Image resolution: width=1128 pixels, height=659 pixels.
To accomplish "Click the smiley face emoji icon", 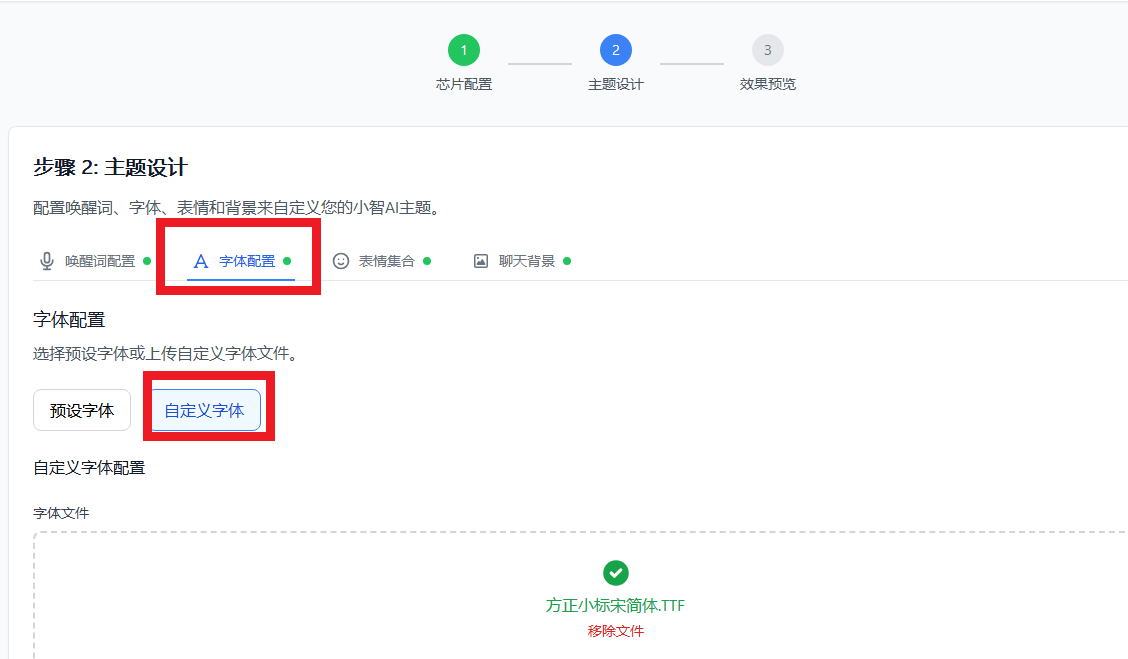I will tap(341, 261).
